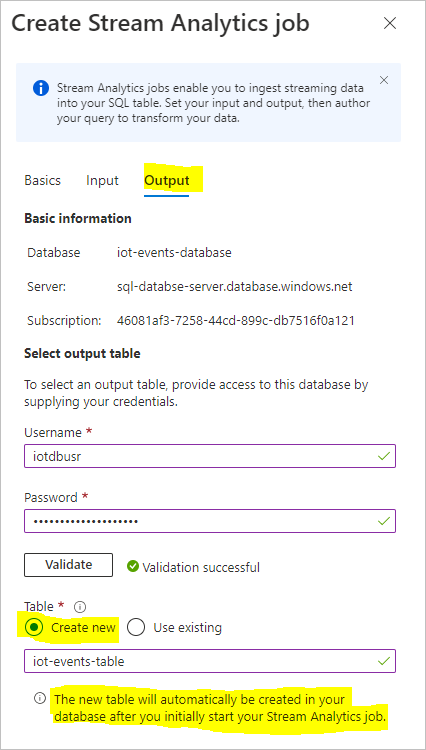Select the Create new radio option
426x750 pixels.
click(34, 628)
